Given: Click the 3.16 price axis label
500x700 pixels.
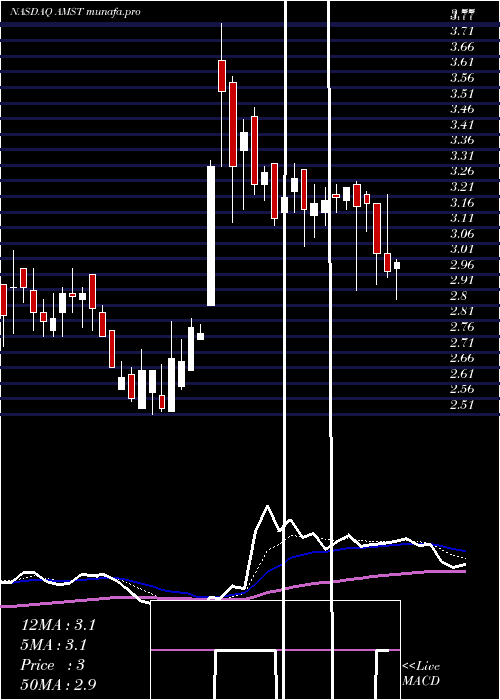Looking at the screenshot, I should pos(462,203).
